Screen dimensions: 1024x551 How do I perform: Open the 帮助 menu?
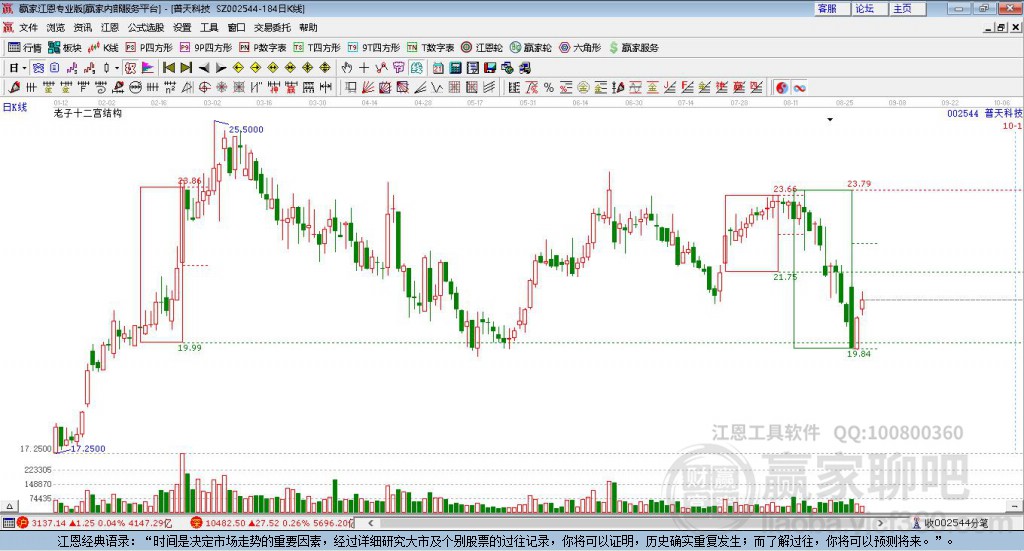(308, 27)
